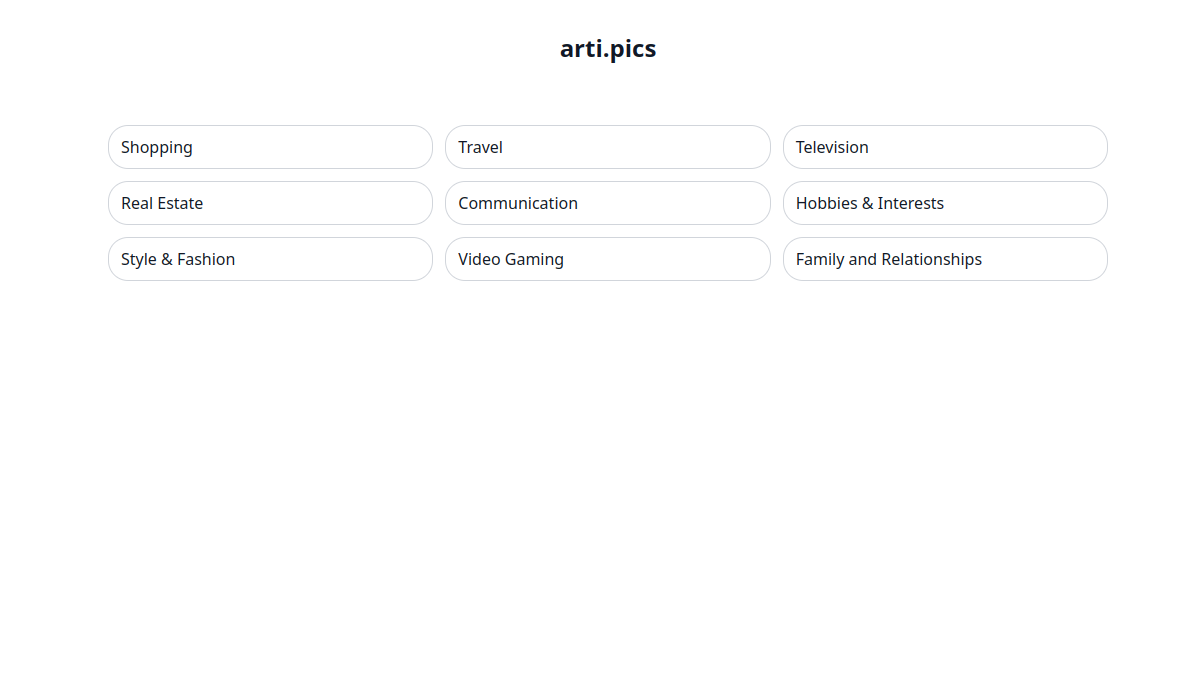Return home via arti.pics heading
The width and height of the screenshot is (1200, 675).
point(608,48)
